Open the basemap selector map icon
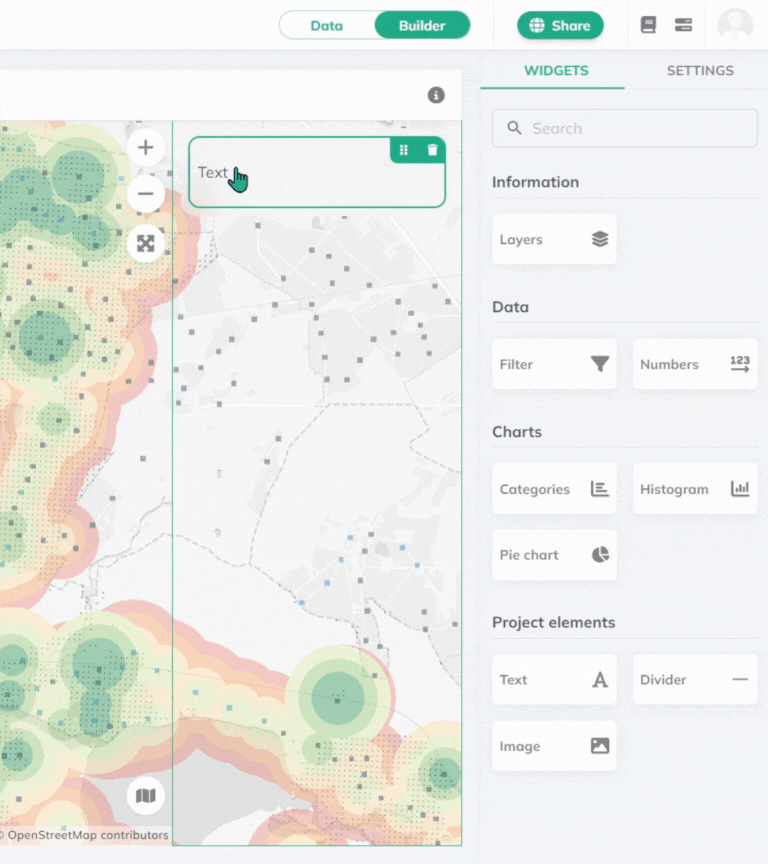 tap(146, 796)
